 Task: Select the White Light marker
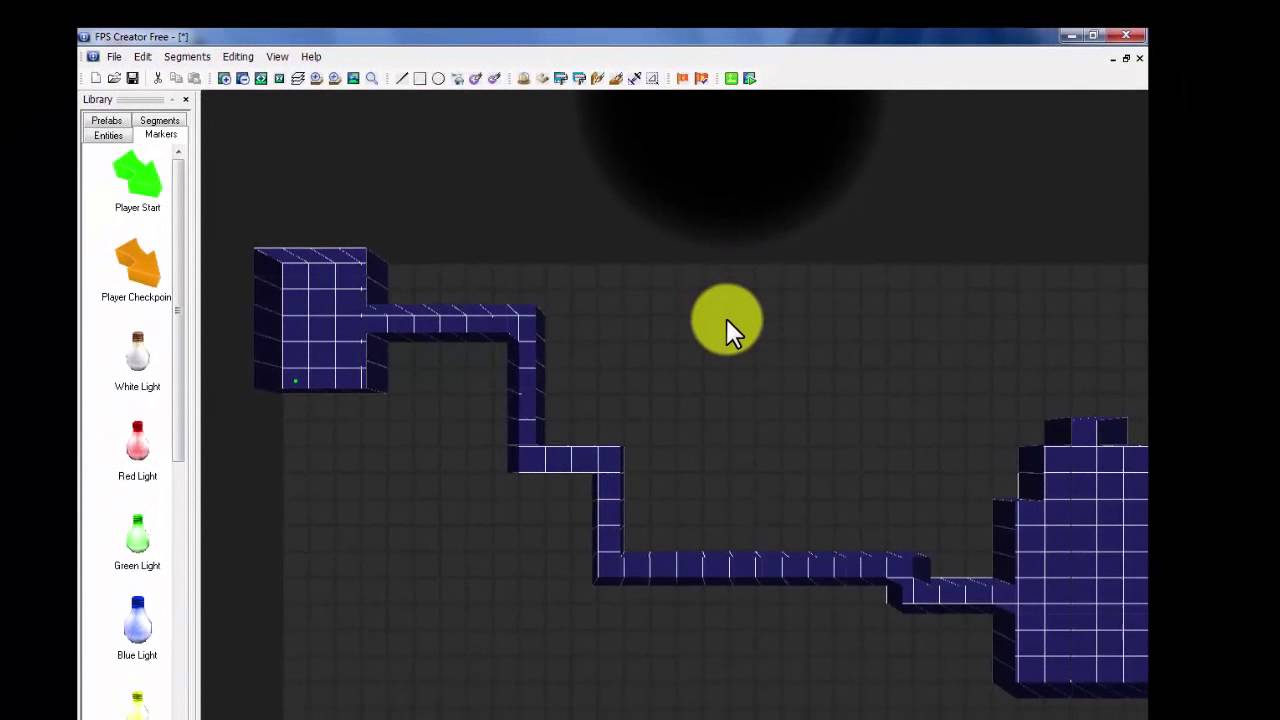pyautogui.click(x=137, y=360)
